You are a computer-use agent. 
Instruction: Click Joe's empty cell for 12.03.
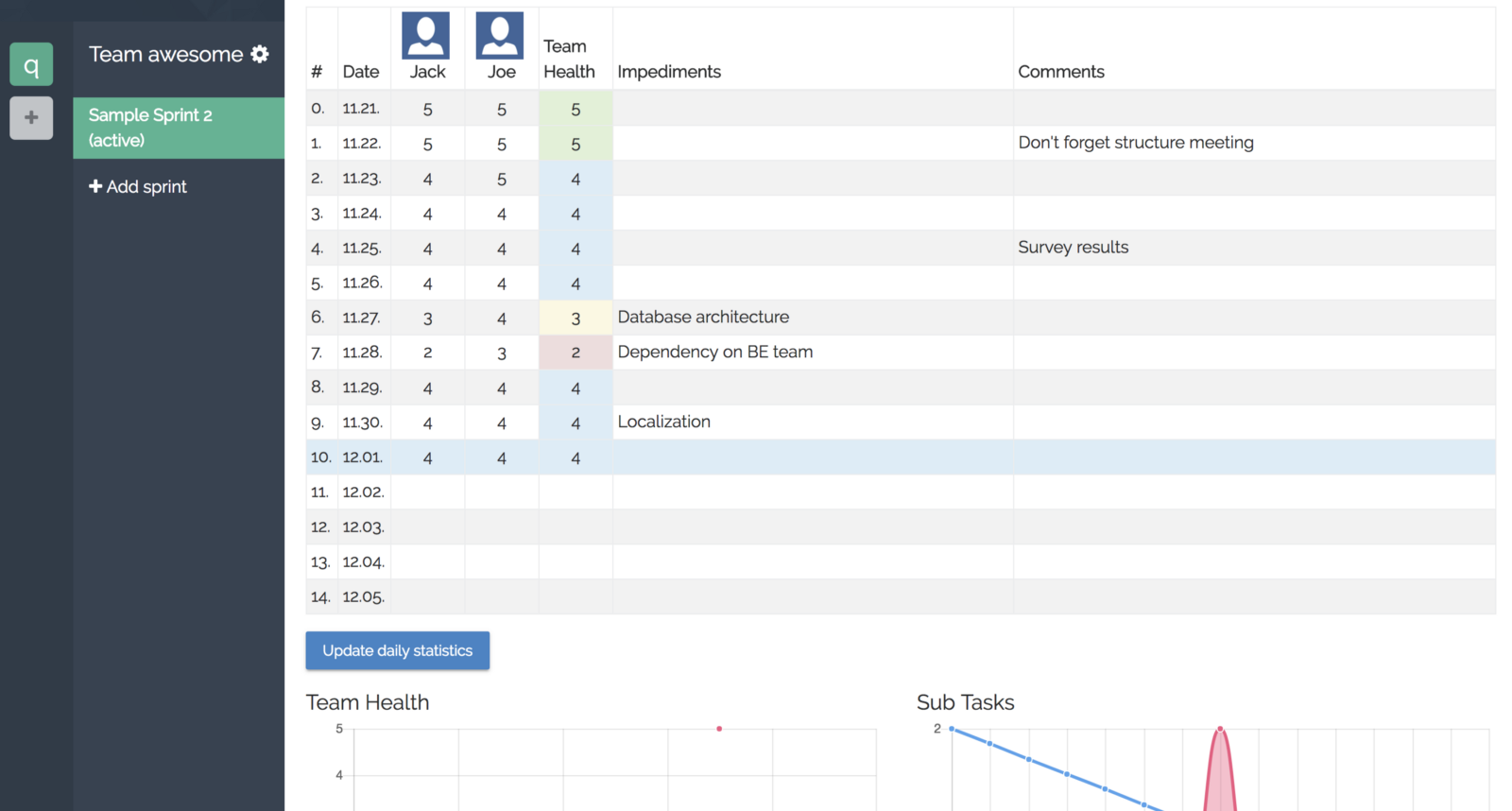click(502, 527)
